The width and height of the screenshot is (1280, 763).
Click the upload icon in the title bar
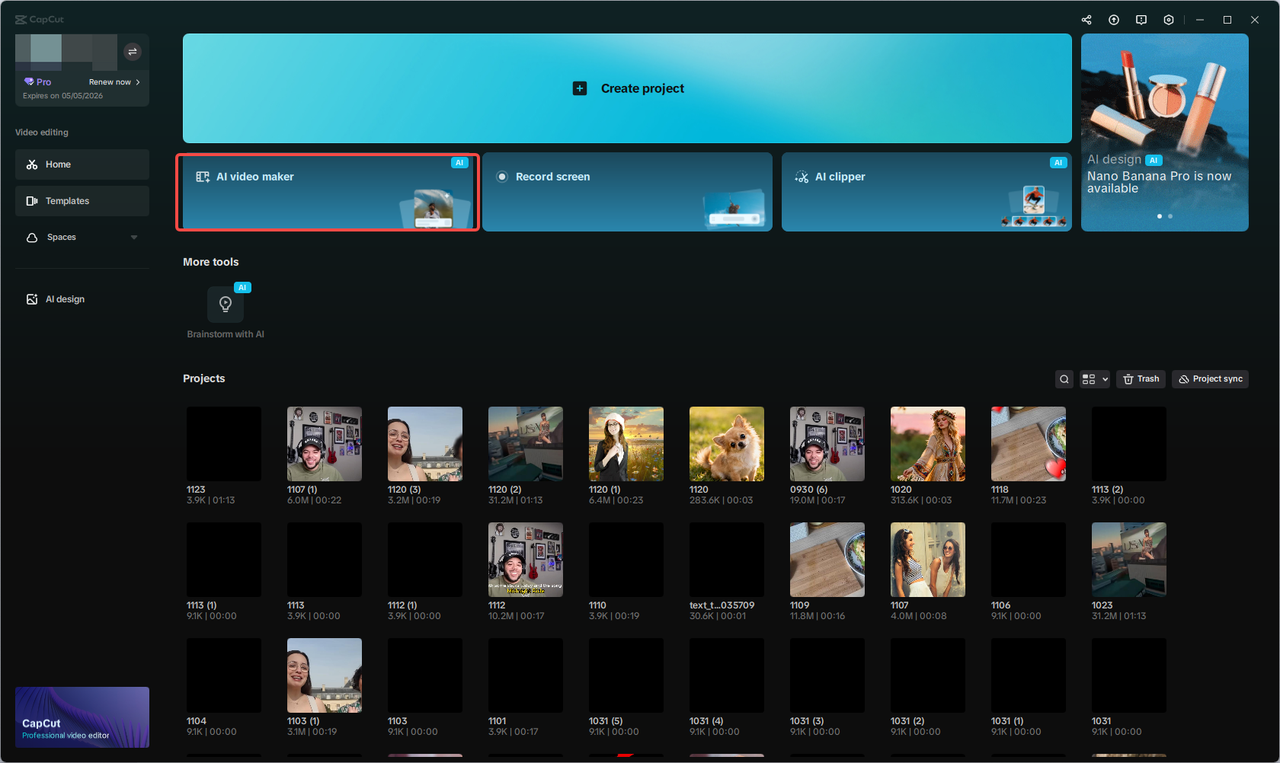pos(1113,19)
